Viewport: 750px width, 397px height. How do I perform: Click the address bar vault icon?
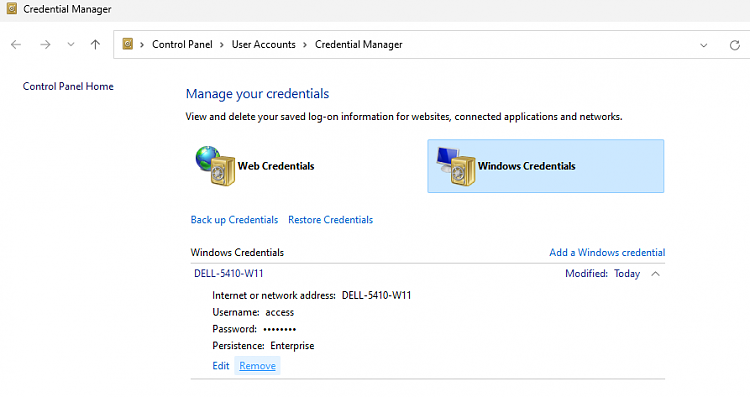[x=128, y=44]
